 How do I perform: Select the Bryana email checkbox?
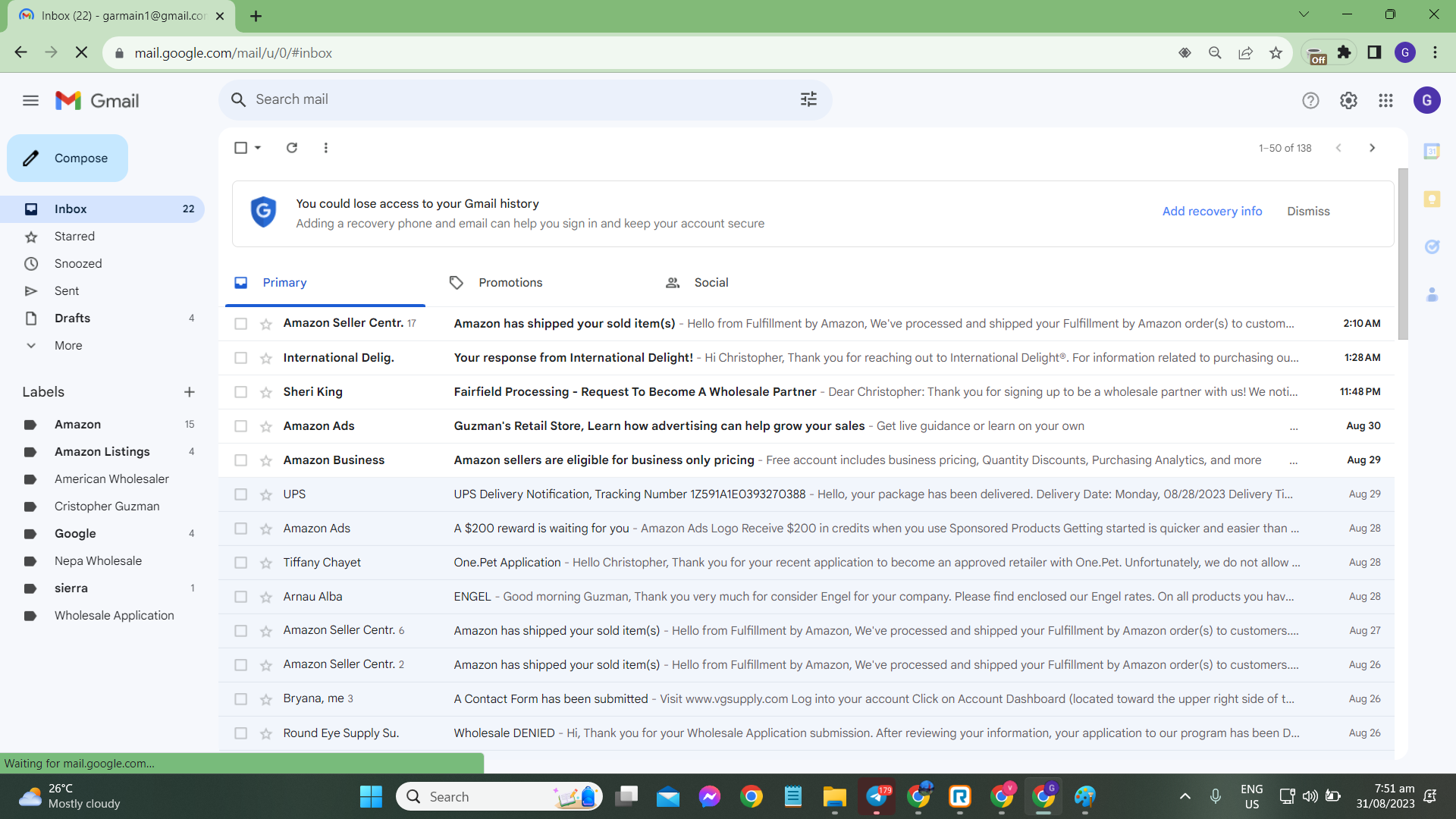point(240,699)
